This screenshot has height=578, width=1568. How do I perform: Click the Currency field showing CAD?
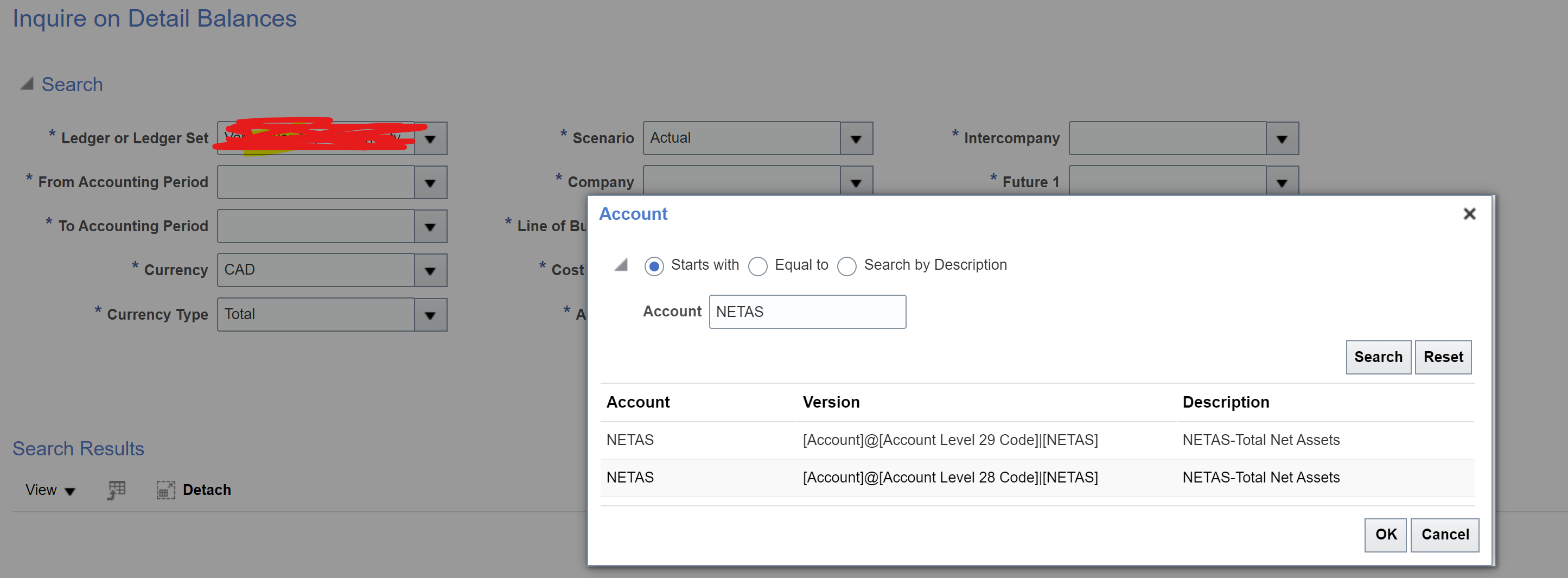316,270
